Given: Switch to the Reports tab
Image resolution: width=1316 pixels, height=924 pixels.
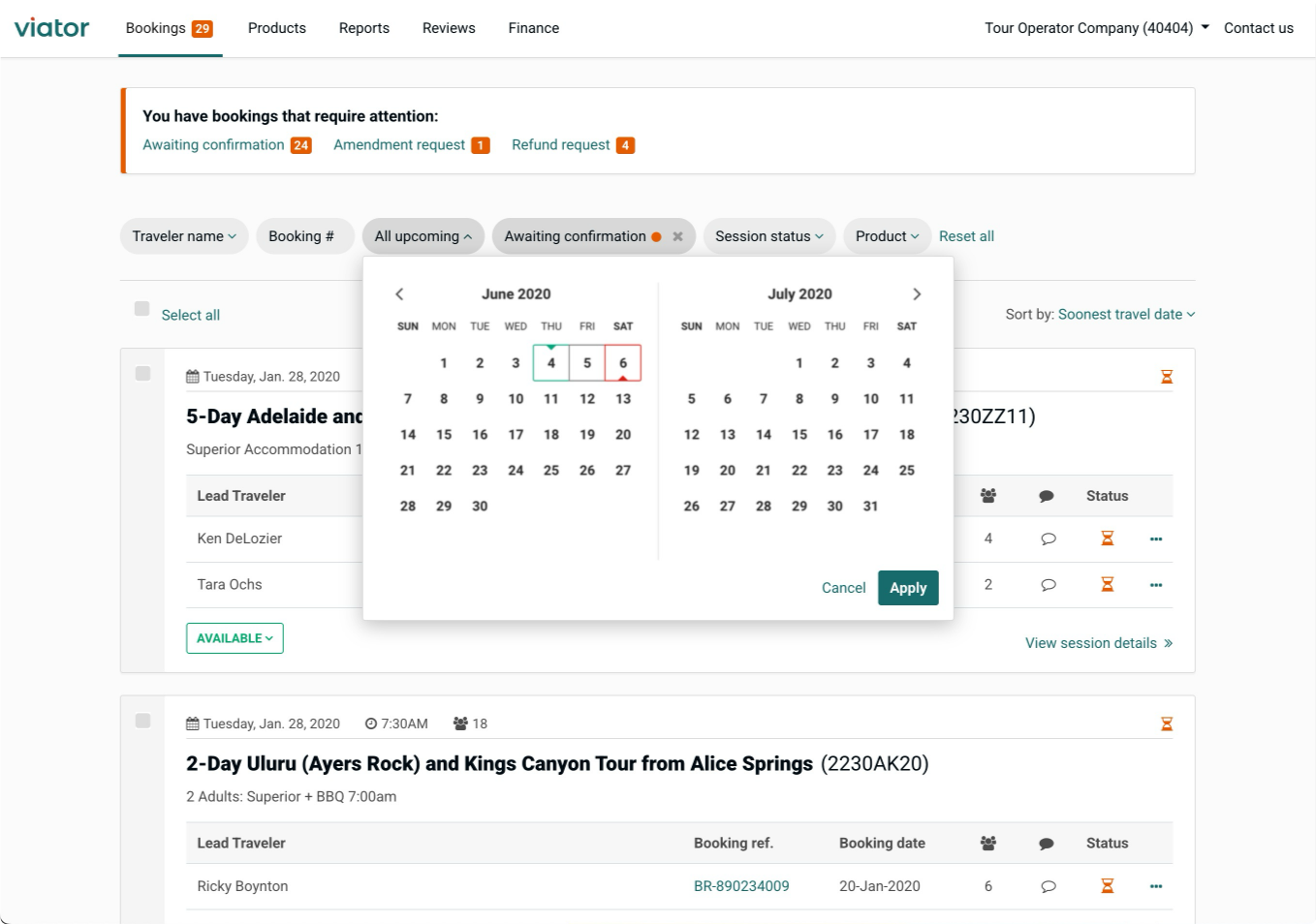Looking at the screenshot, I should pyautogui.click(x=364, y=28).
